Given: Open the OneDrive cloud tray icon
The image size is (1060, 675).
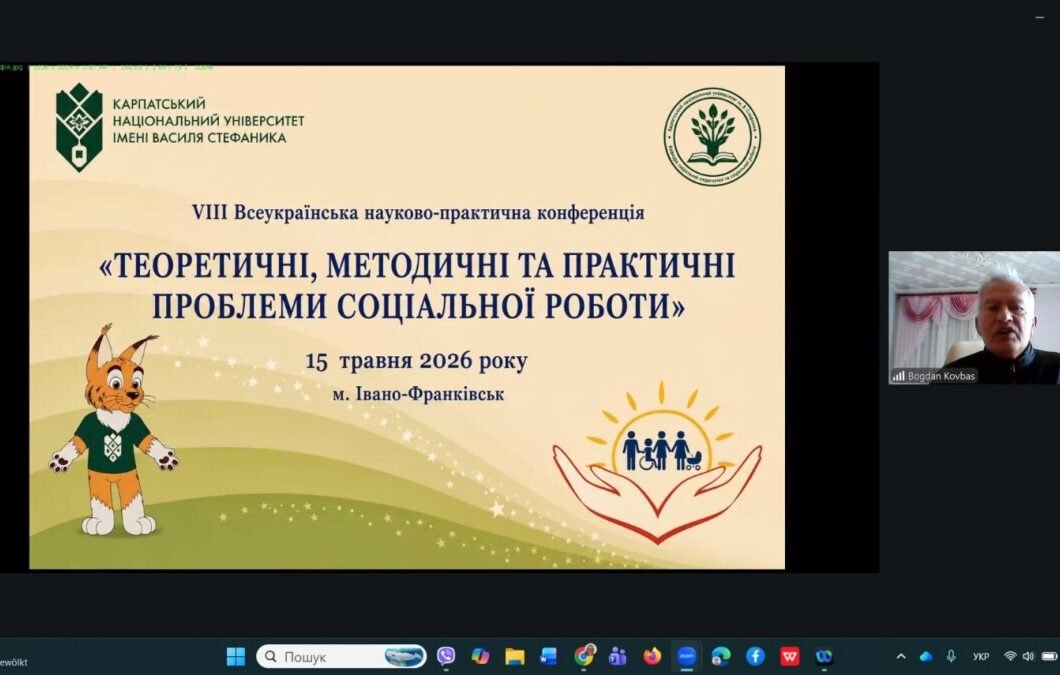Looking at the screenshot, I should [x=926, y=656].
